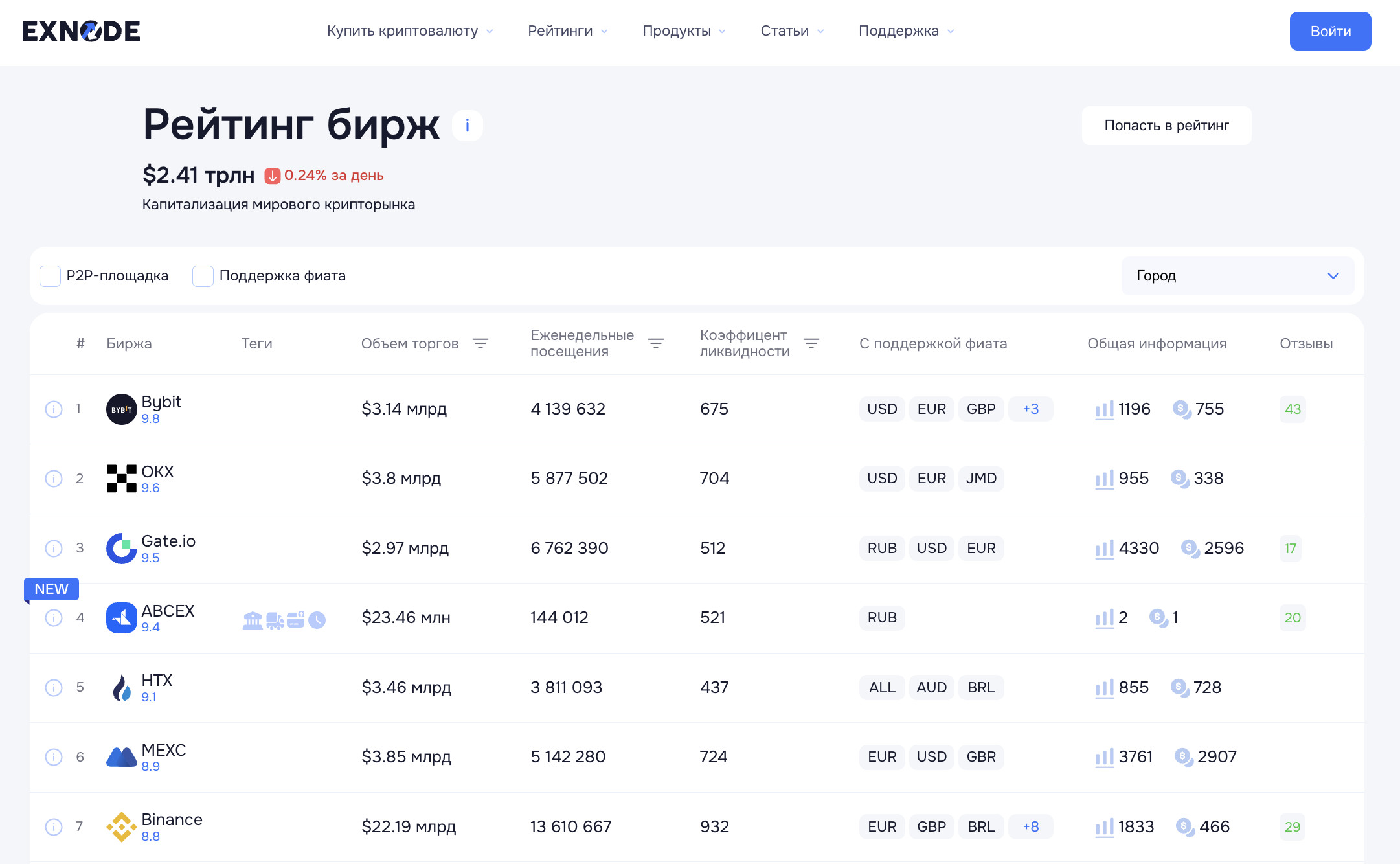The image size is (1400, 864).
Task: Open the Gate.io reviews count 17
Action: 1290,549
